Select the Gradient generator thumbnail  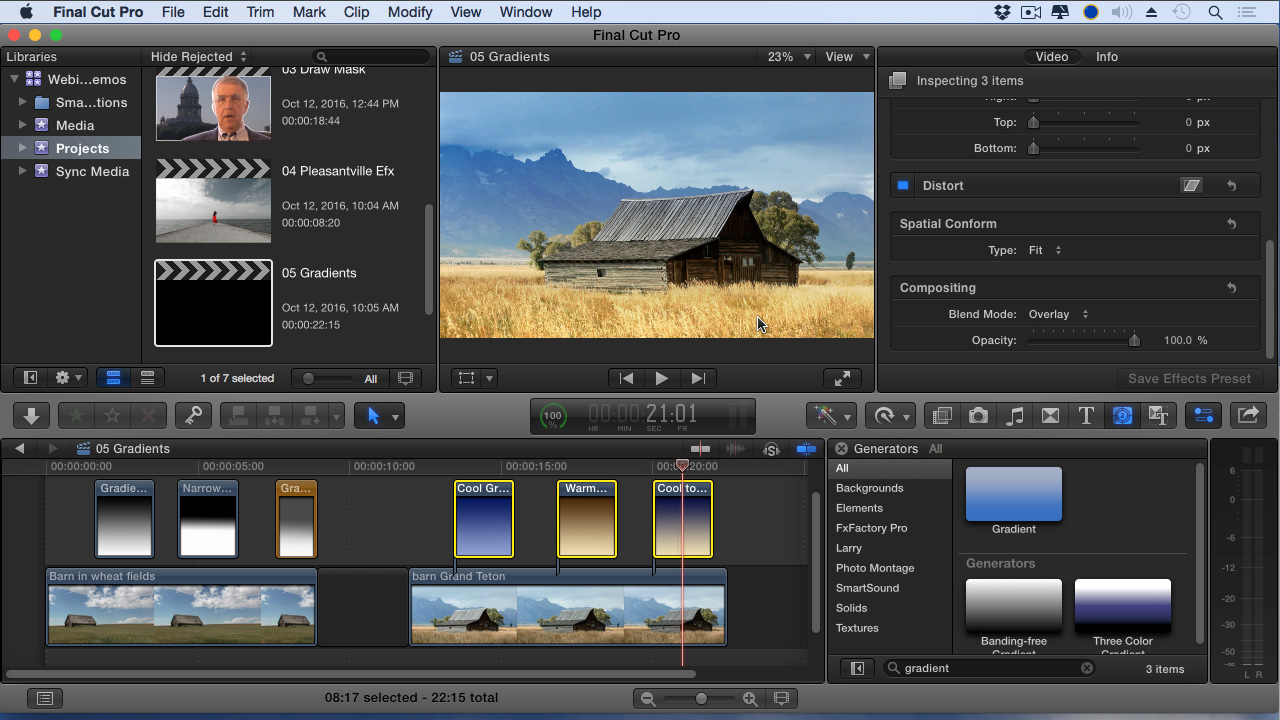(1013, 496)
